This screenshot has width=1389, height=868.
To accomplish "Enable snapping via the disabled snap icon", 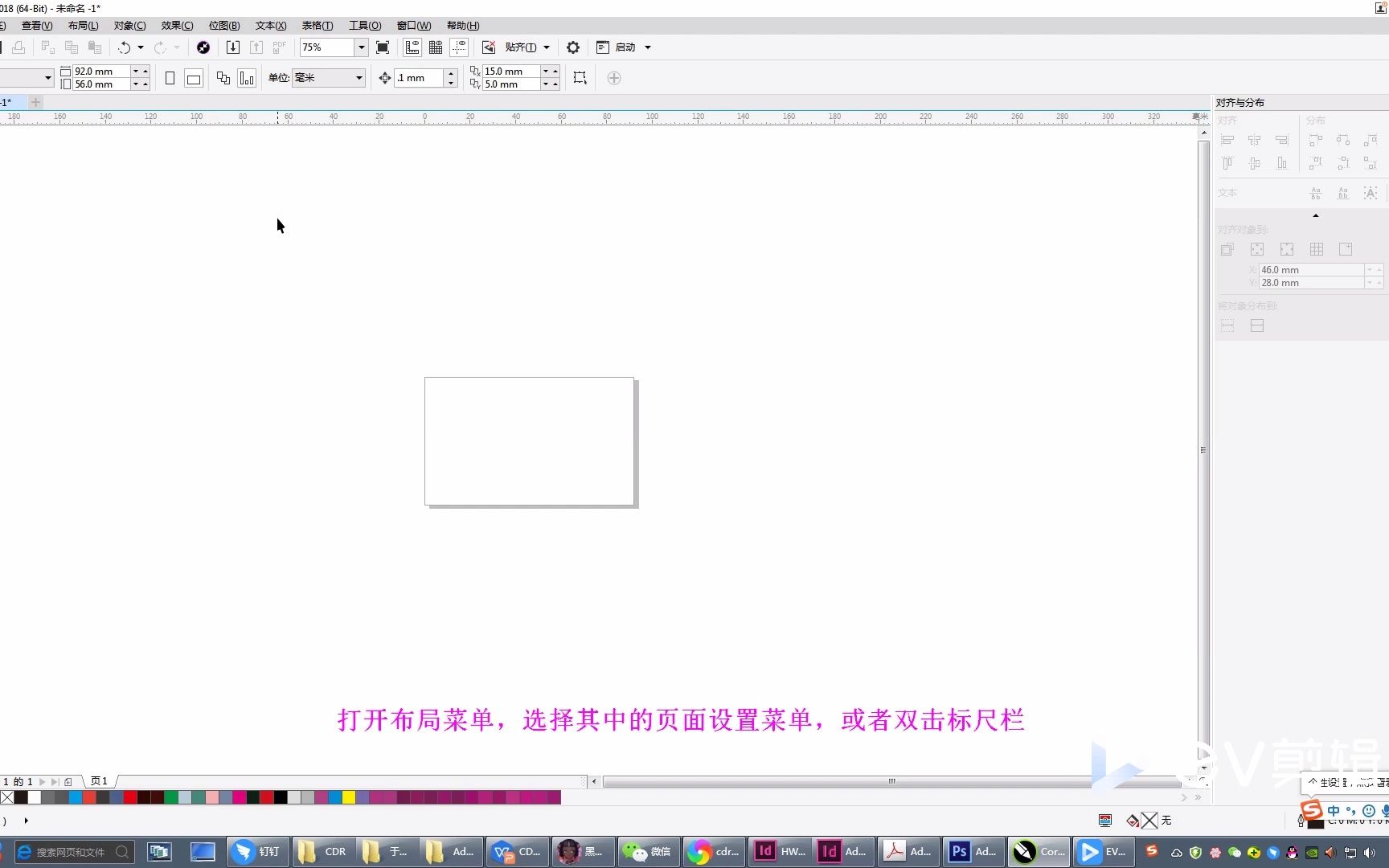I will click(489, 47).
